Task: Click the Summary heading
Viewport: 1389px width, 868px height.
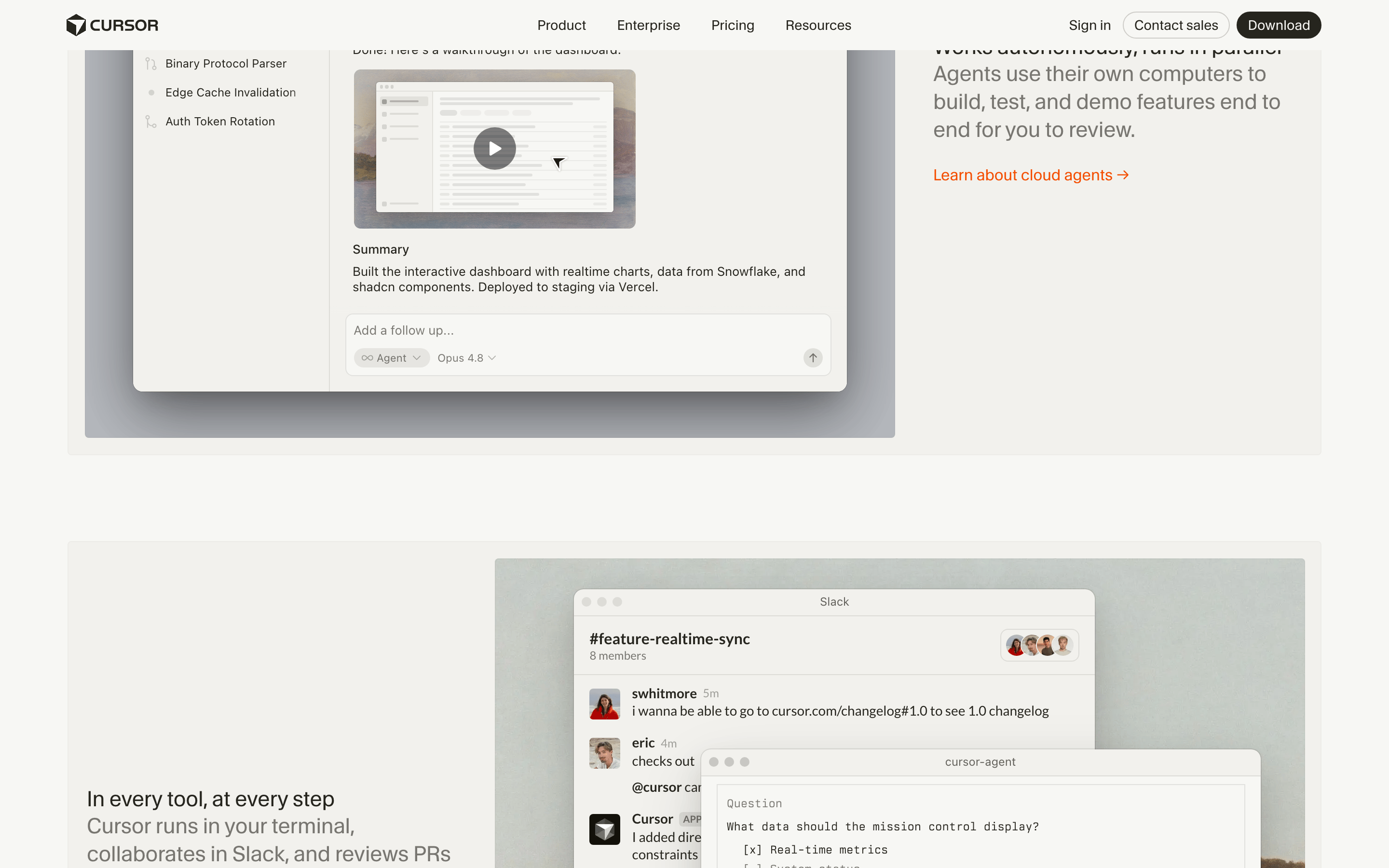Action: tap(381, 249)
